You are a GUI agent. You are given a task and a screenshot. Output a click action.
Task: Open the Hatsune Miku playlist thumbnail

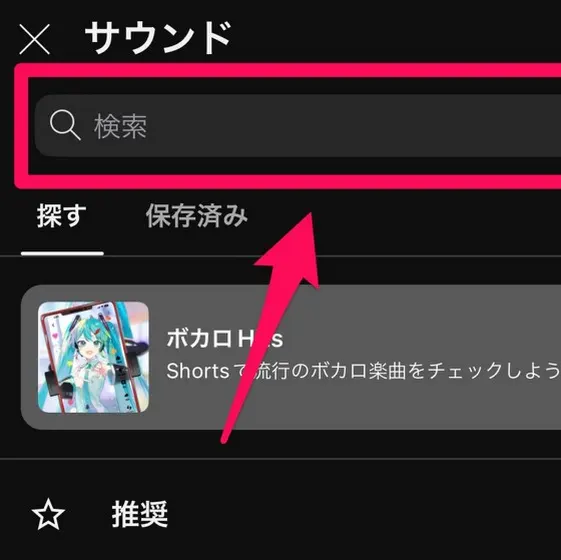click(93, 357)
